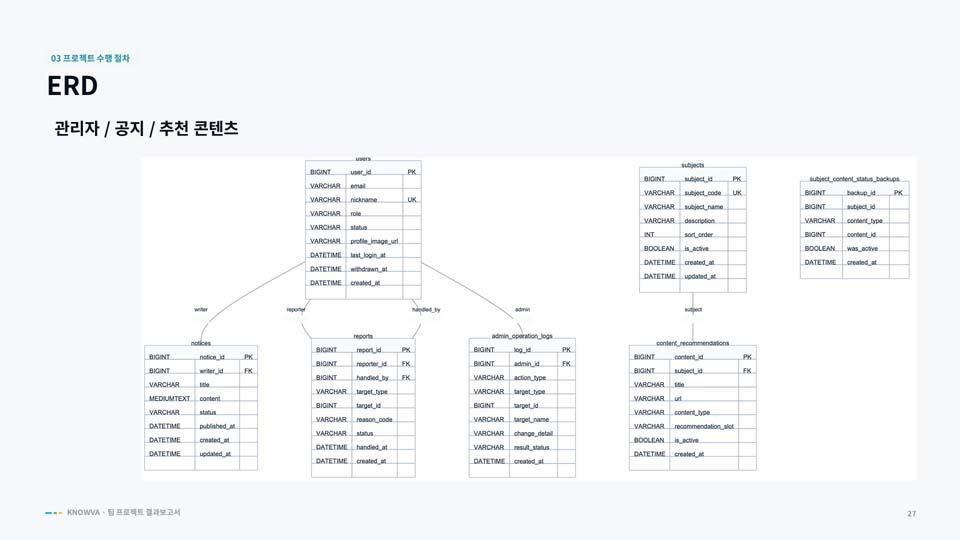Image resolution: width=960 pixels, height=540 pixels.
Task: Select the 'email' column name
Action: pos(358,186)
